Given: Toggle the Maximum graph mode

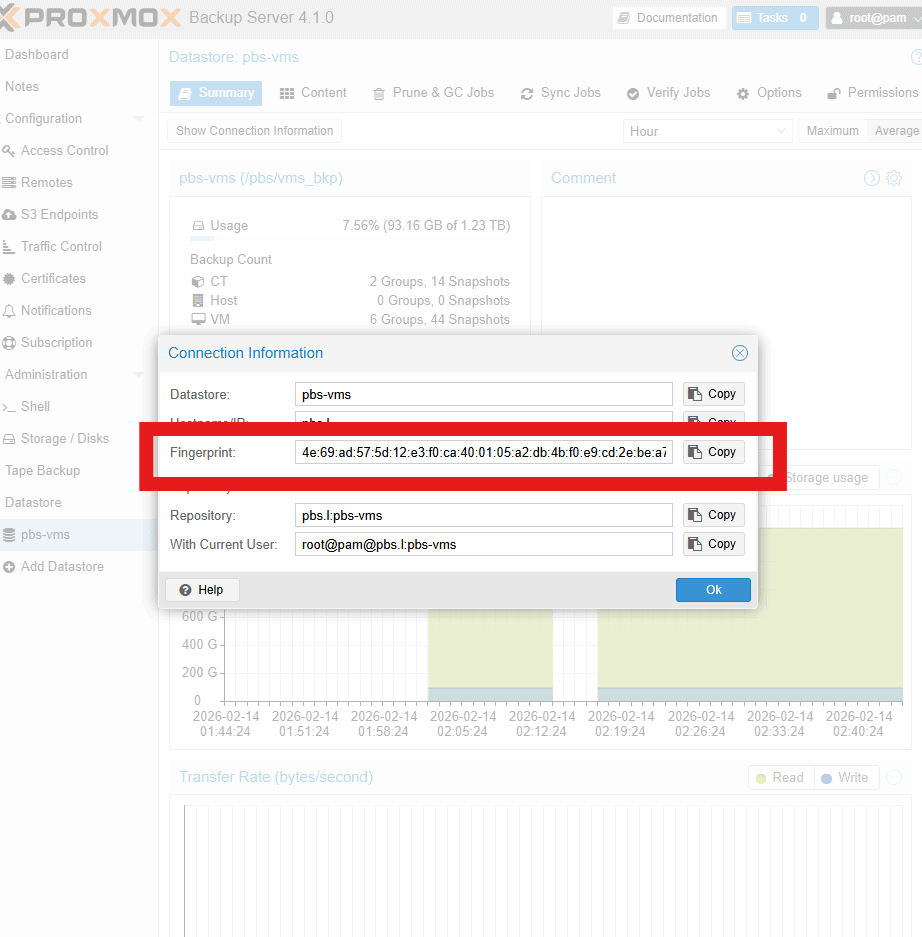Looking at the screenshot, I should (832, 131).
